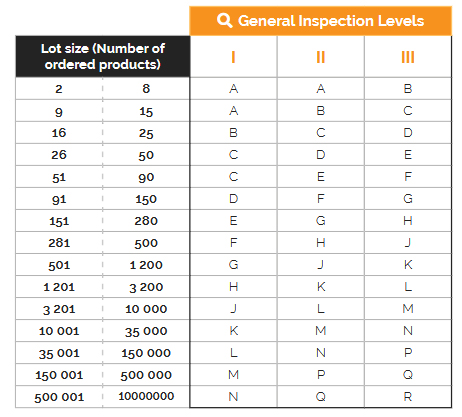This screenshot has height=417, width=462.
Task: Click lot size upper bound 3 200
Action: [x=146, y=287]
